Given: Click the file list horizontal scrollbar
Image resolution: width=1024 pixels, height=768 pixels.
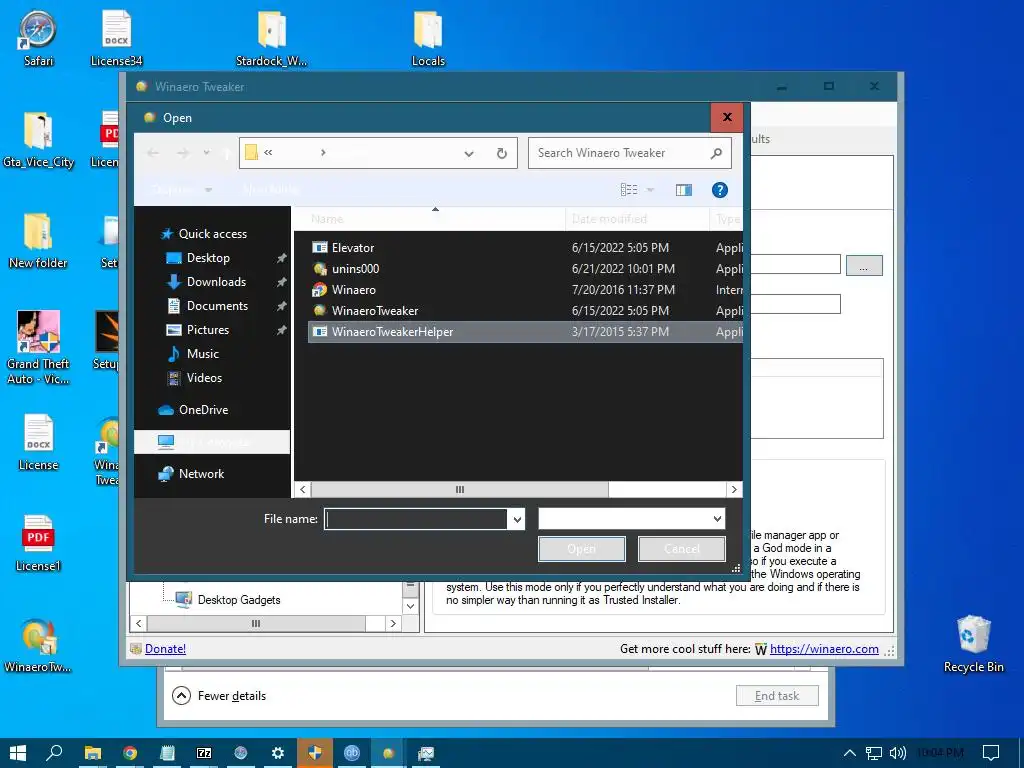Looking at the screenshot, I should (x=460, y=489).
